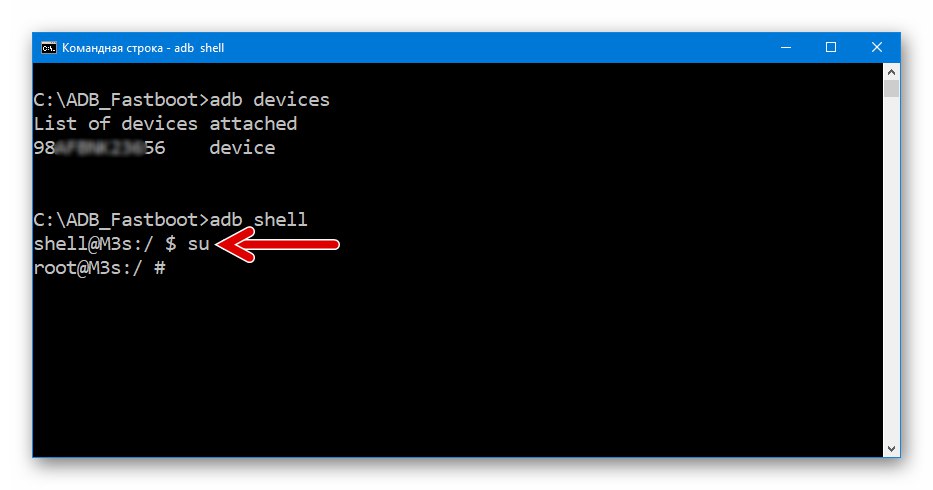Click the Command Prompt icon in title bar
The height and width of the screenshot is (490, 933).
click(48, 47)
